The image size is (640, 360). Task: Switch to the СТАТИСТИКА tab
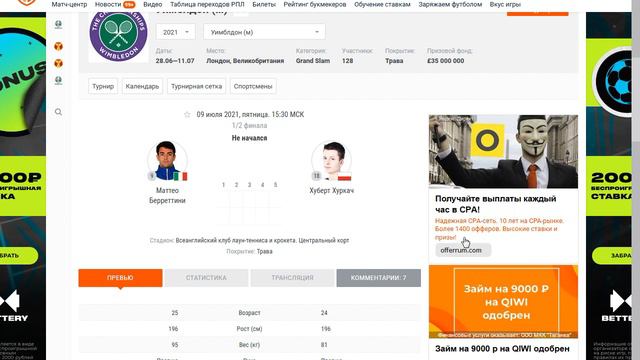point(206,278)
